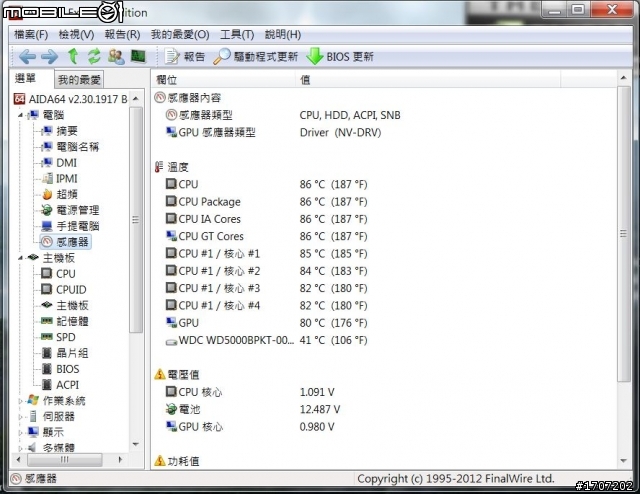Expand the 顯示 tree node
640x494 pixels.
coord(20,433)
